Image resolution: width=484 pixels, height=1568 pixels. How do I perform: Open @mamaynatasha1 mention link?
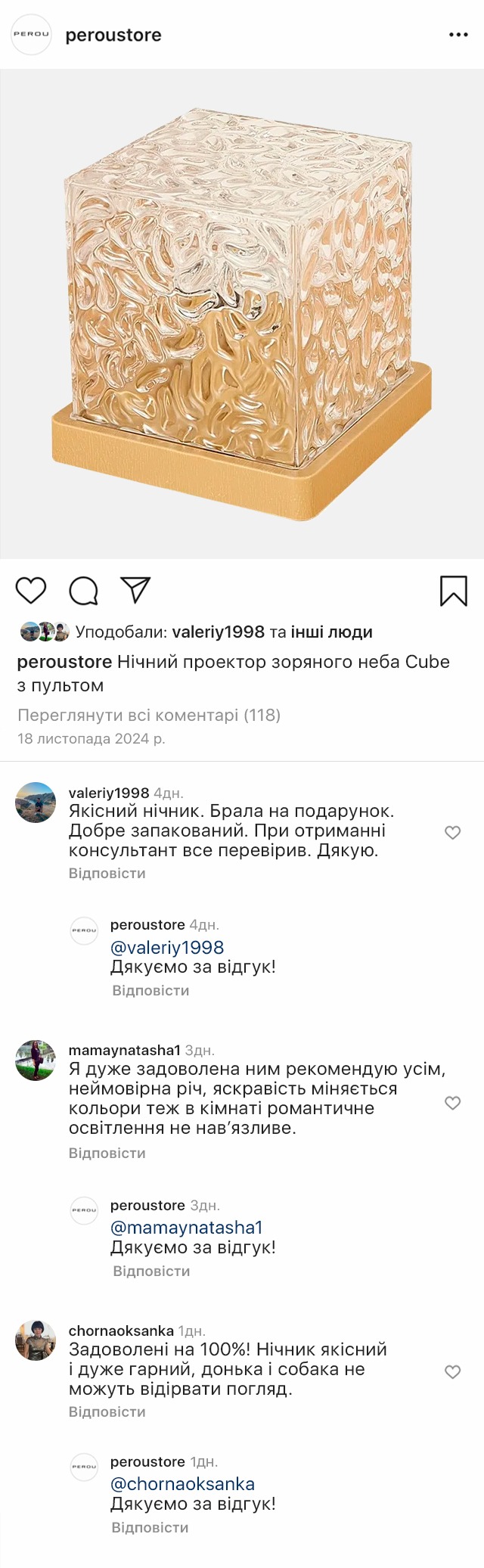coord(186,1227)
